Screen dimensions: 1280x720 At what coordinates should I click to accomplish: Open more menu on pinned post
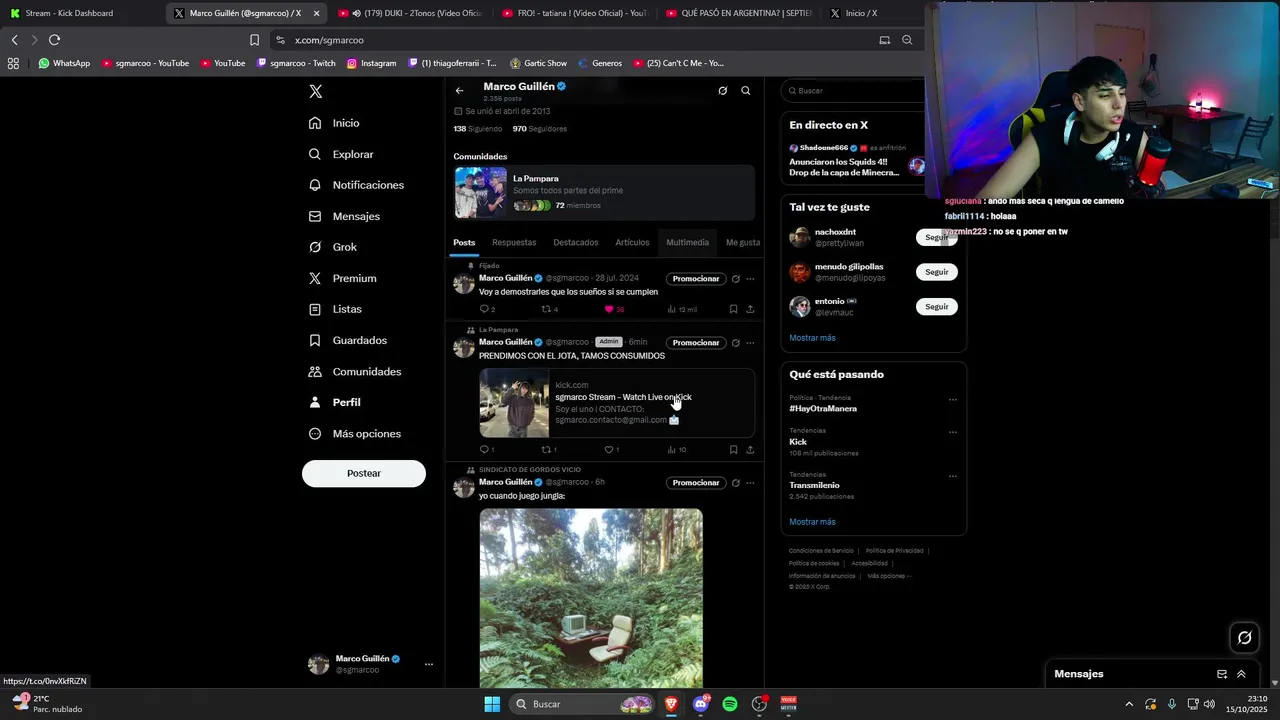pyautogui.click(x=750, y=279)
